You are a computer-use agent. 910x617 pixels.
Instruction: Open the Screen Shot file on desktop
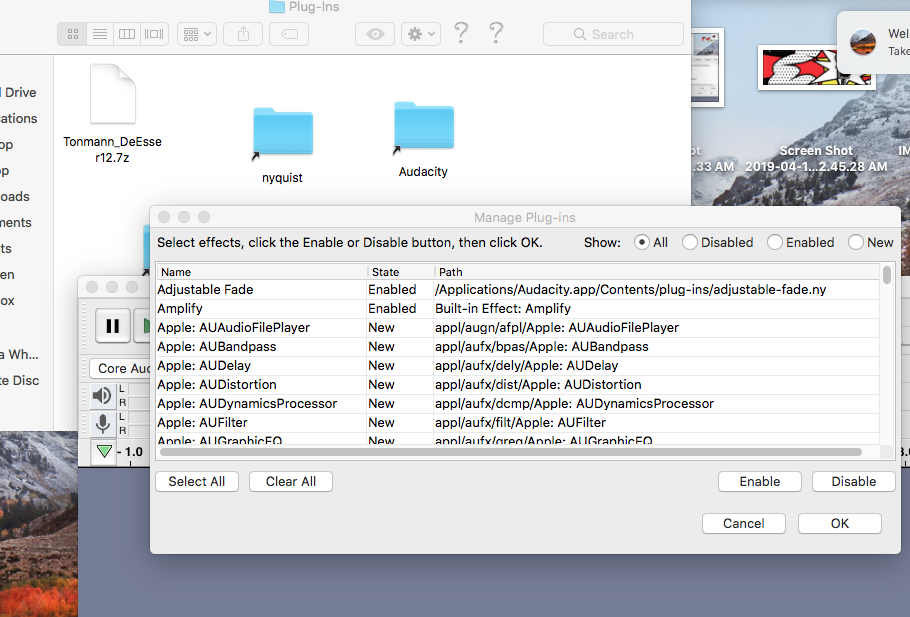[817, 110]
